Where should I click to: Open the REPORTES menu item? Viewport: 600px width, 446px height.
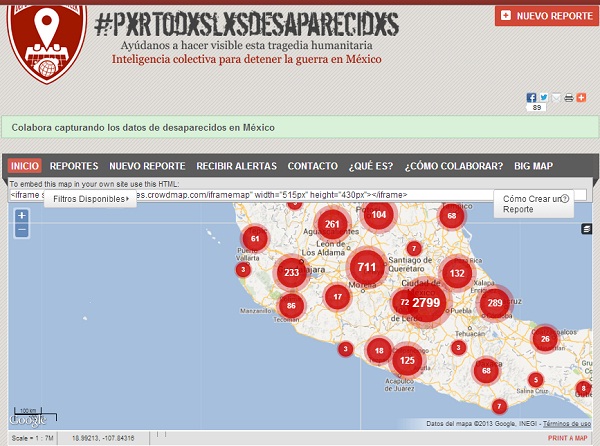(x=74, y=166)
